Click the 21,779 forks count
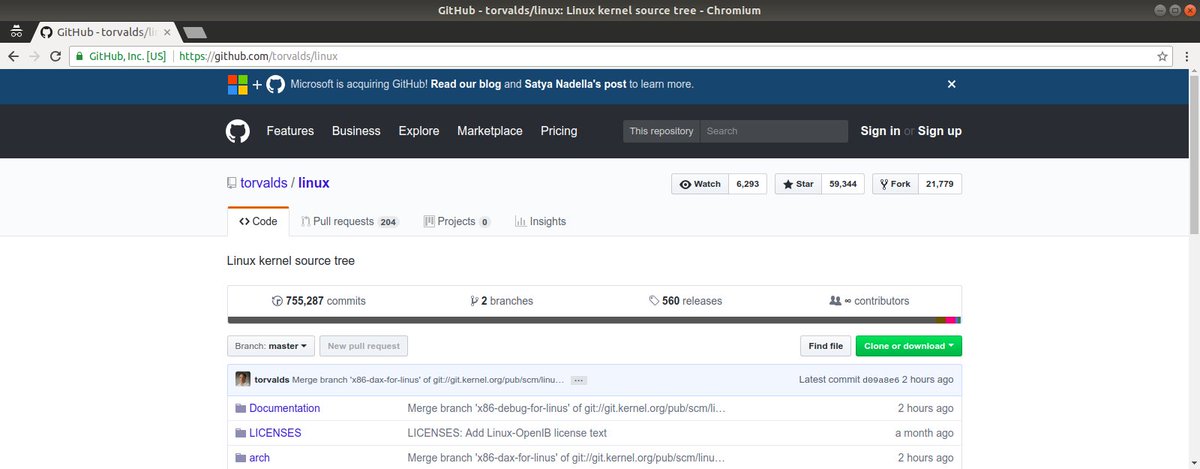Screen dimensions: 1200x469 point(940,184)
